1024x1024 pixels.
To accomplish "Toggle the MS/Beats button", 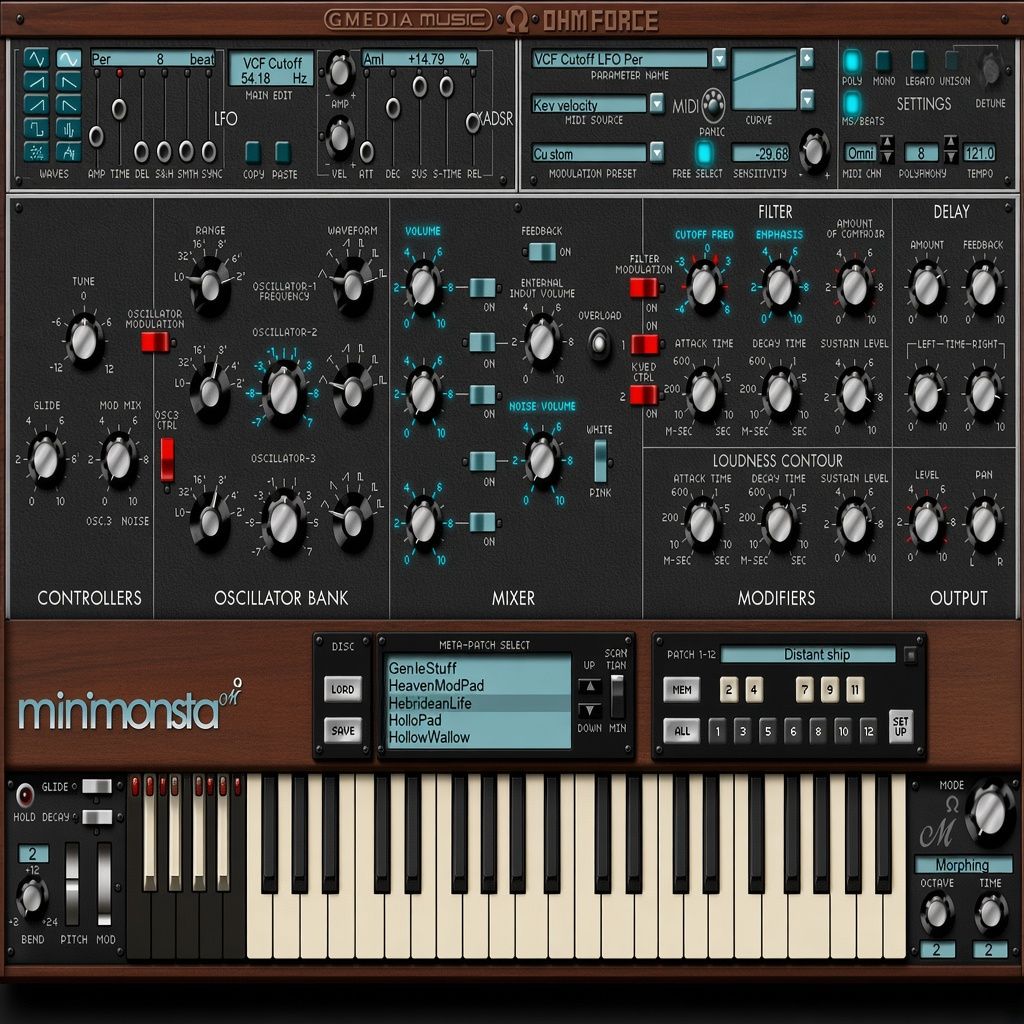I will 852,103.
